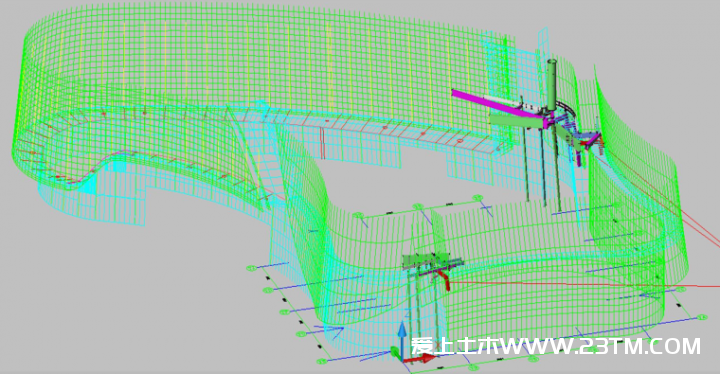Click the red double vertical line on the walkway
This screenshot has width=720, height=374.
pos(322,142)
